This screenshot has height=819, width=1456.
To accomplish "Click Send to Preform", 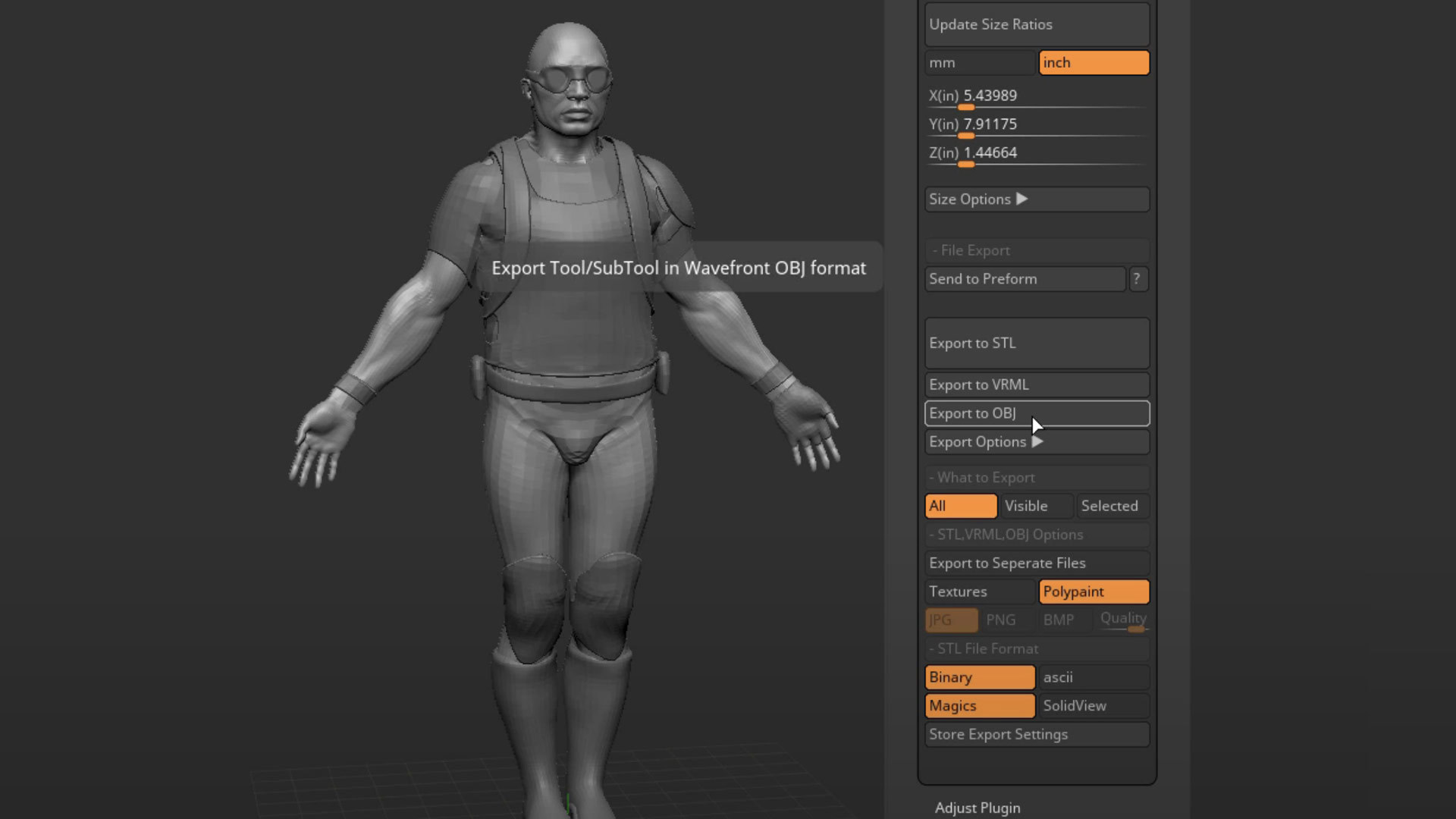I will [x=1024, y=279].
